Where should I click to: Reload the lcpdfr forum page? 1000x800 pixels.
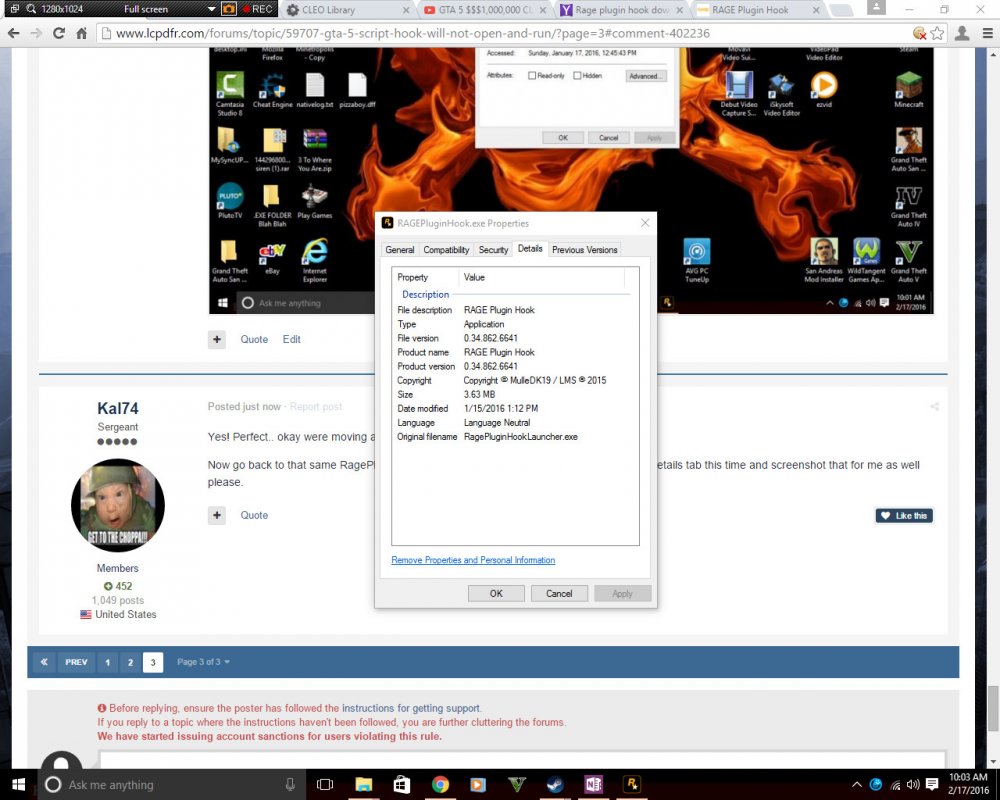(x=59, y=33)
